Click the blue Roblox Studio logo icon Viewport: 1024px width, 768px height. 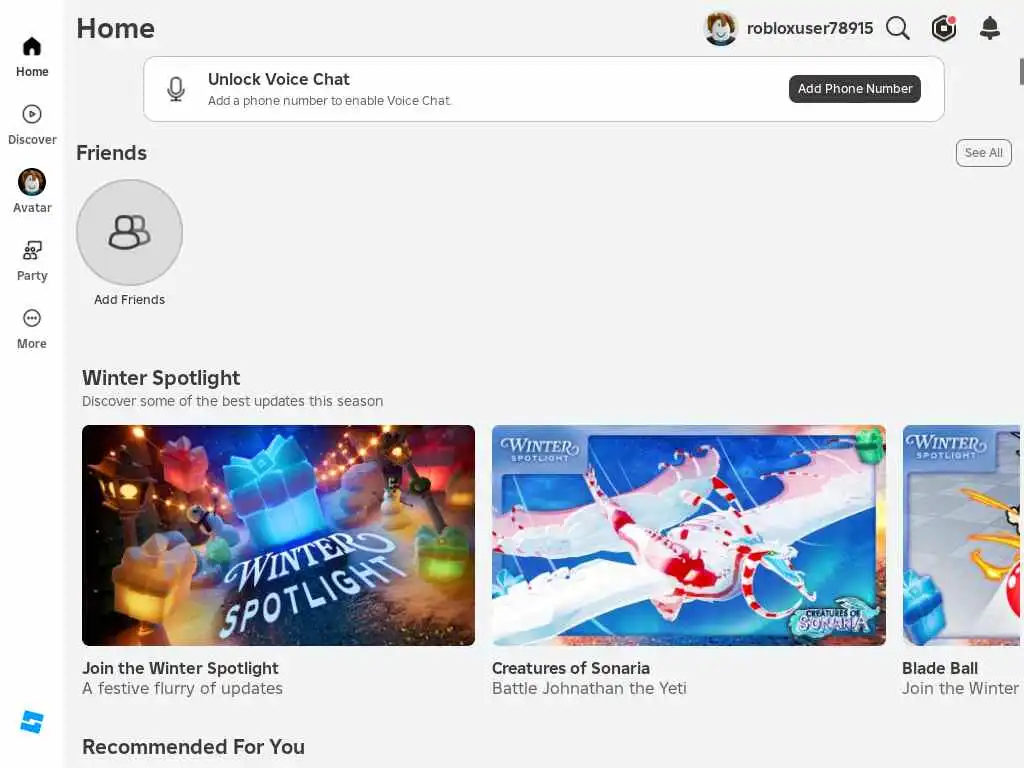(31, 722)
